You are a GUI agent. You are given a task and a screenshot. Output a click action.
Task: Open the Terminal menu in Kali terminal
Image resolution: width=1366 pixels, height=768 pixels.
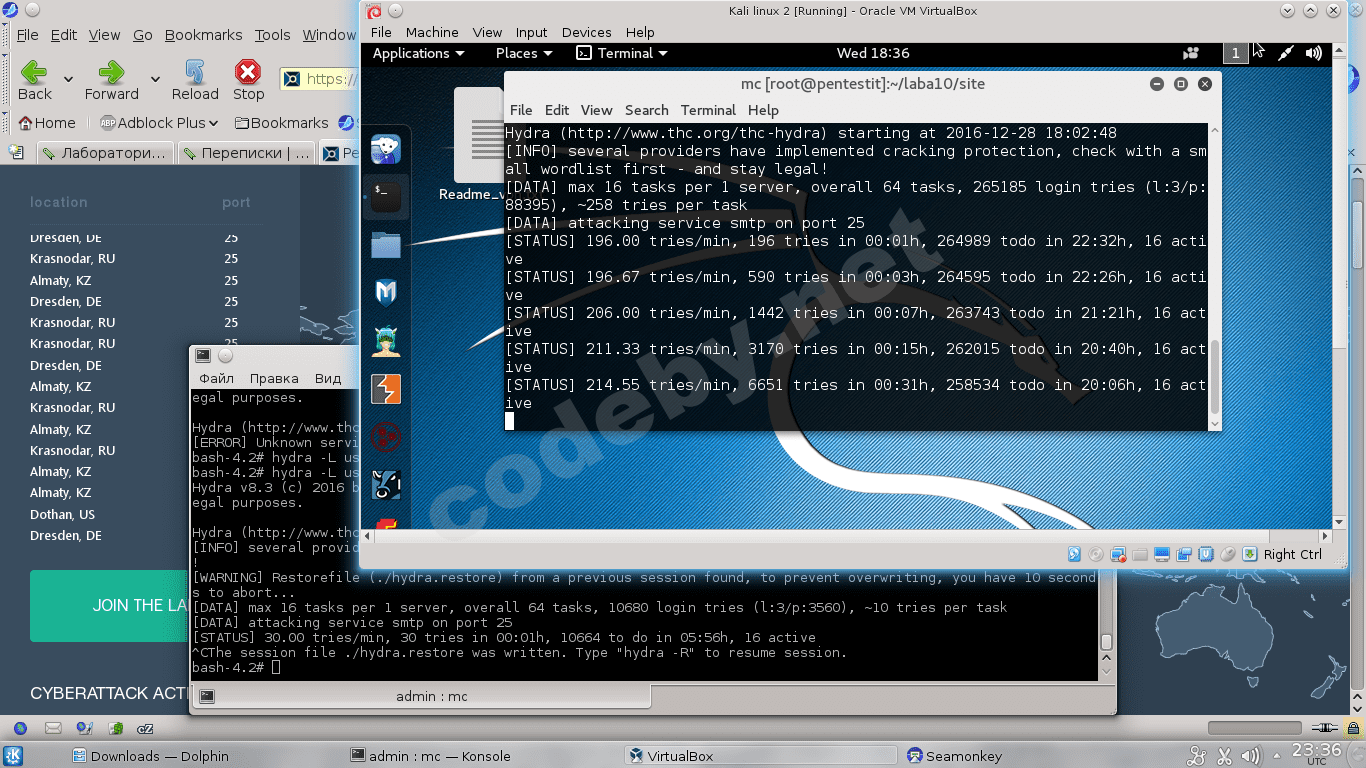708,110
